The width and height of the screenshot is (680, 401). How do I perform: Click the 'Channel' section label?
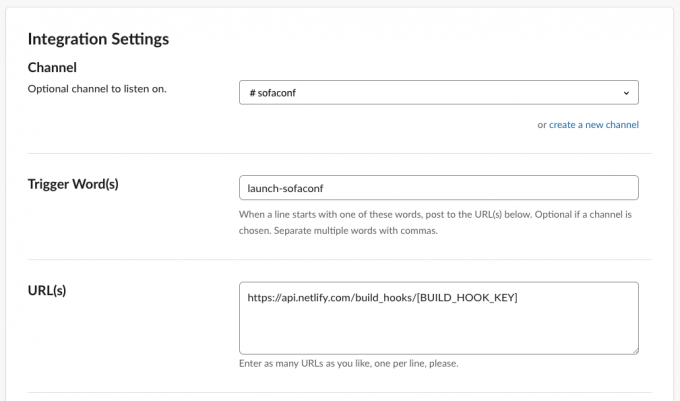pos(52,68)
